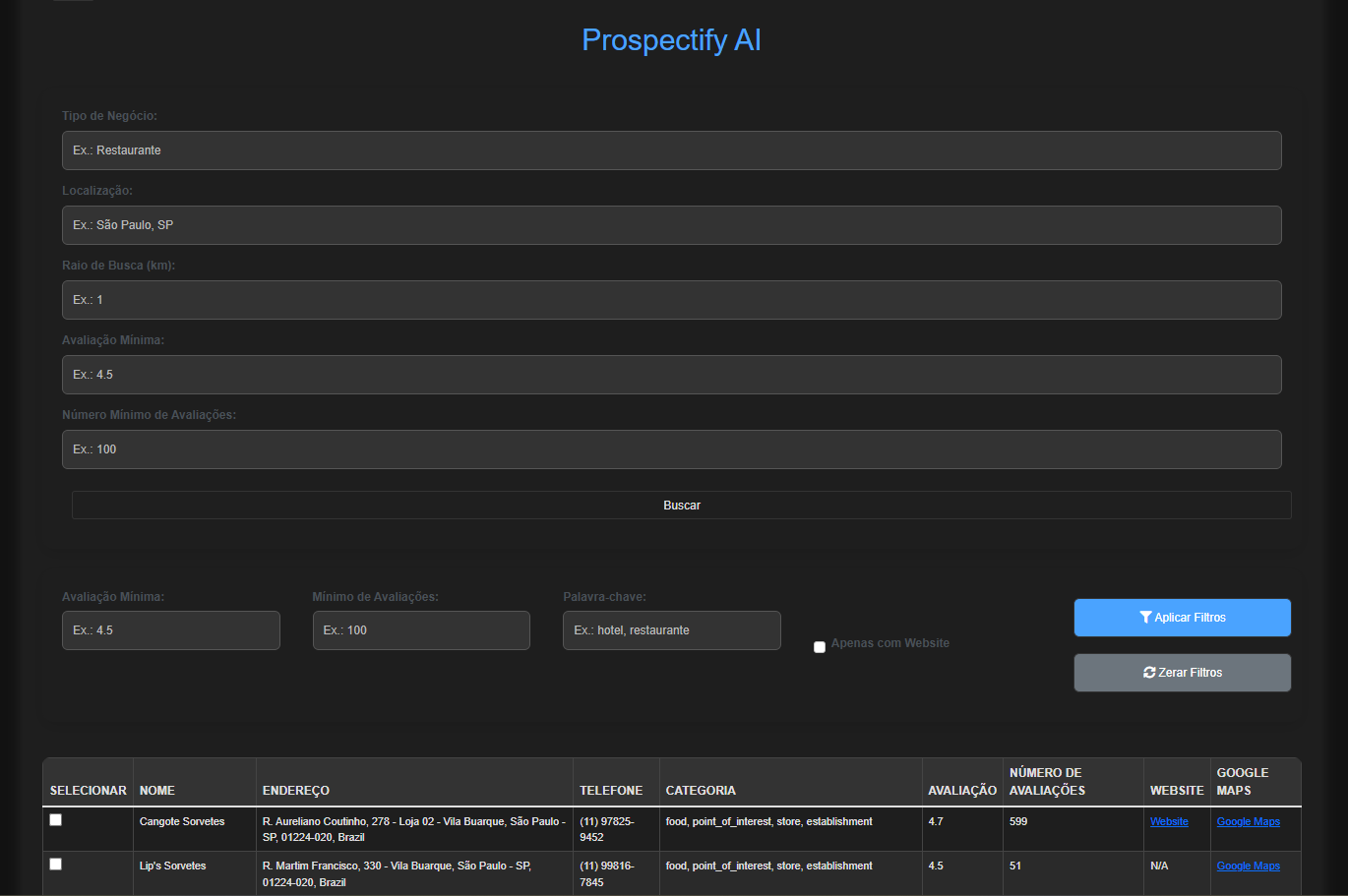Open the Website link for Cangote Sorvetes
The width and height of the screenshot is (1348, 896).
[x=1169, y=822]
